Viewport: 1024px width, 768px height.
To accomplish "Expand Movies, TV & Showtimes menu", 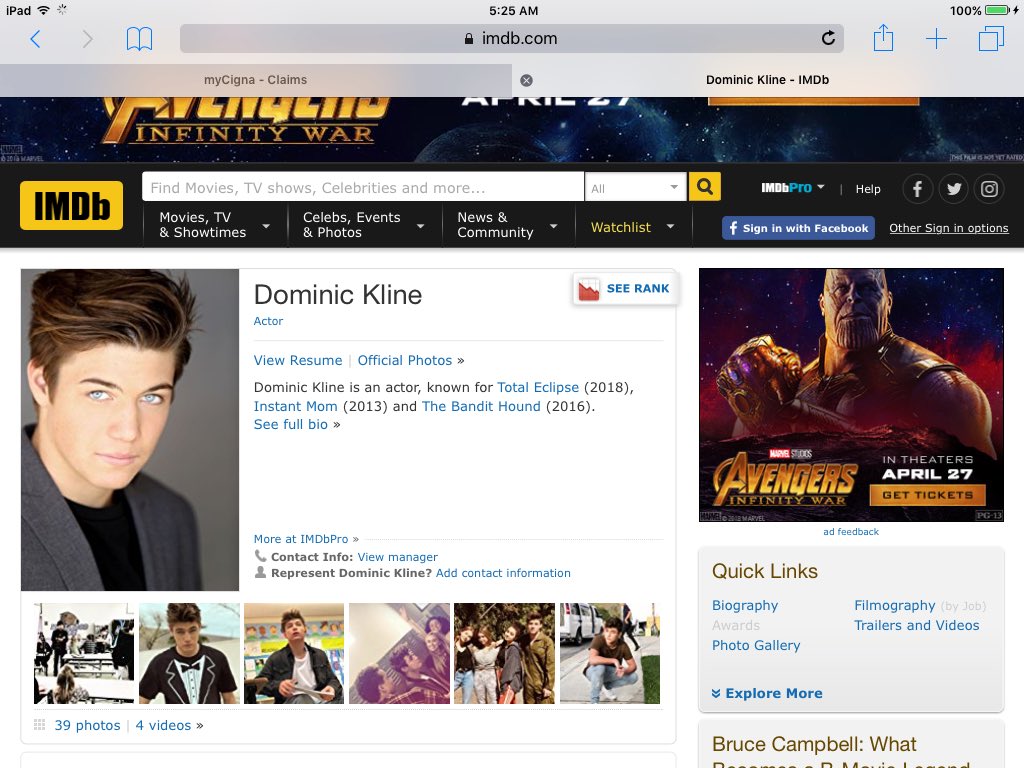I will [215, 225].
